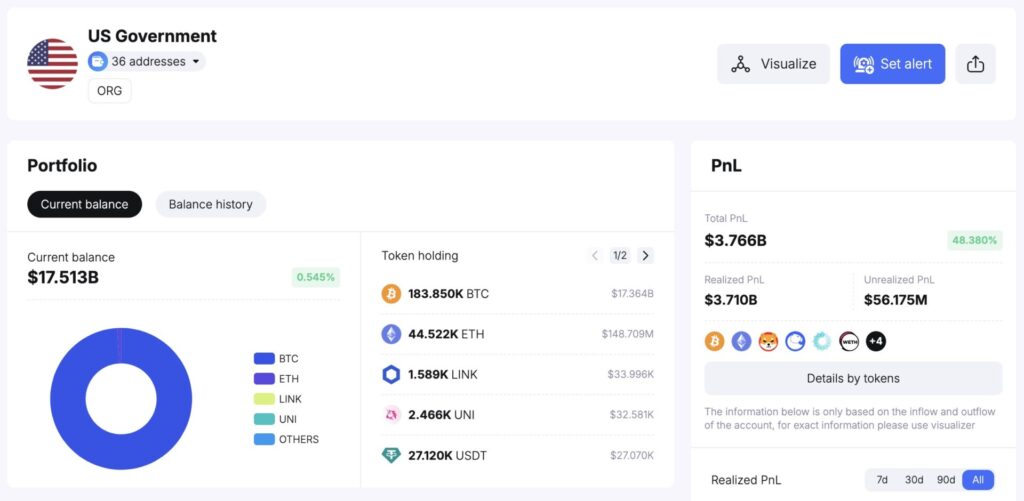Click the Bitcoin icon in token holdings
1024x501 pixels.
click(x=391, y=294)
